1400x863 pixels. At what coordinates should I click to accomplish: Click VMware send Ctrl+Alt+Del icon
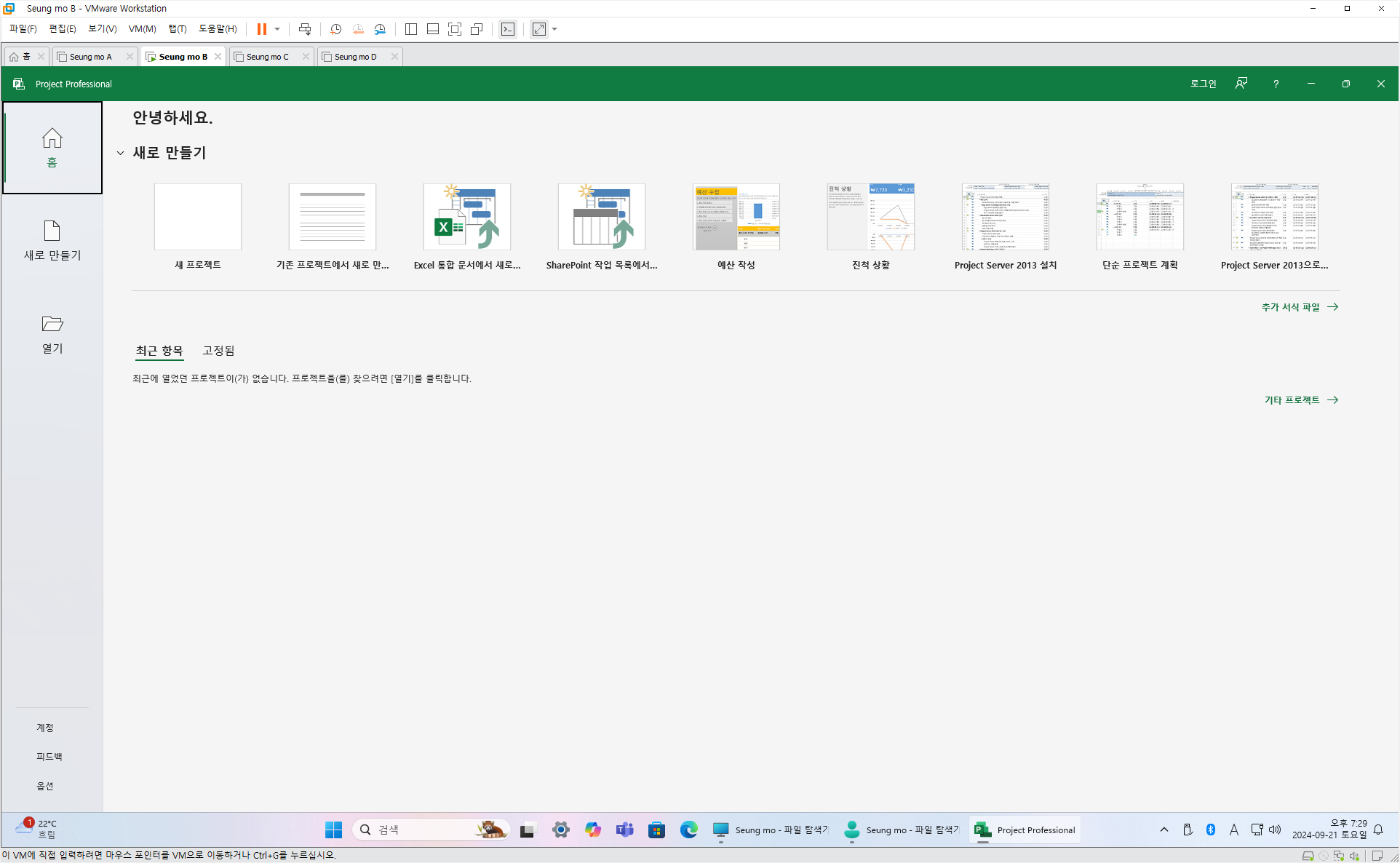[x=305, y=29]
